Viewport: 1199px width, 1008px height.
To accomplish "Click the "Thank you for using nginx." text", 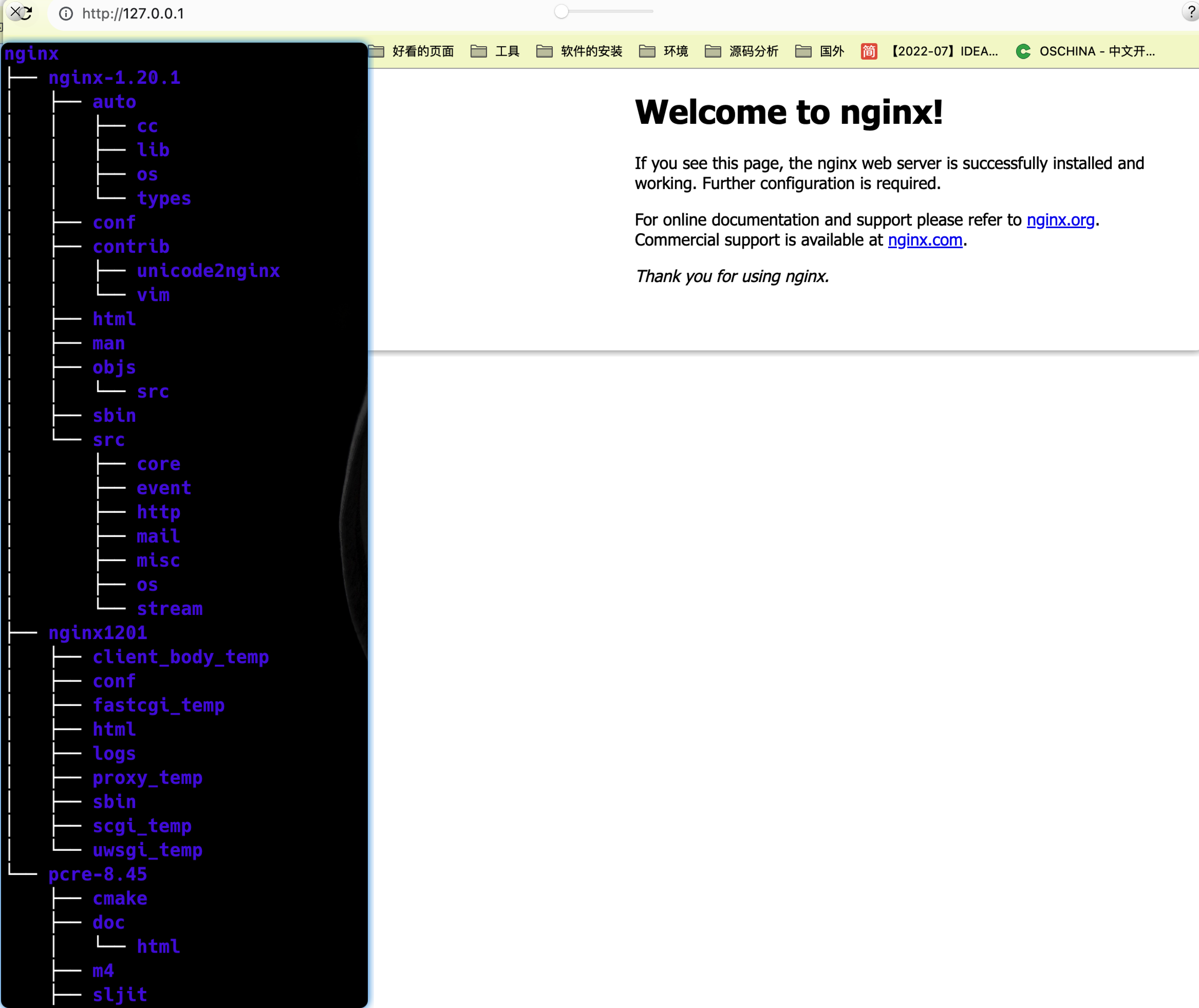I will click(732, 276).
